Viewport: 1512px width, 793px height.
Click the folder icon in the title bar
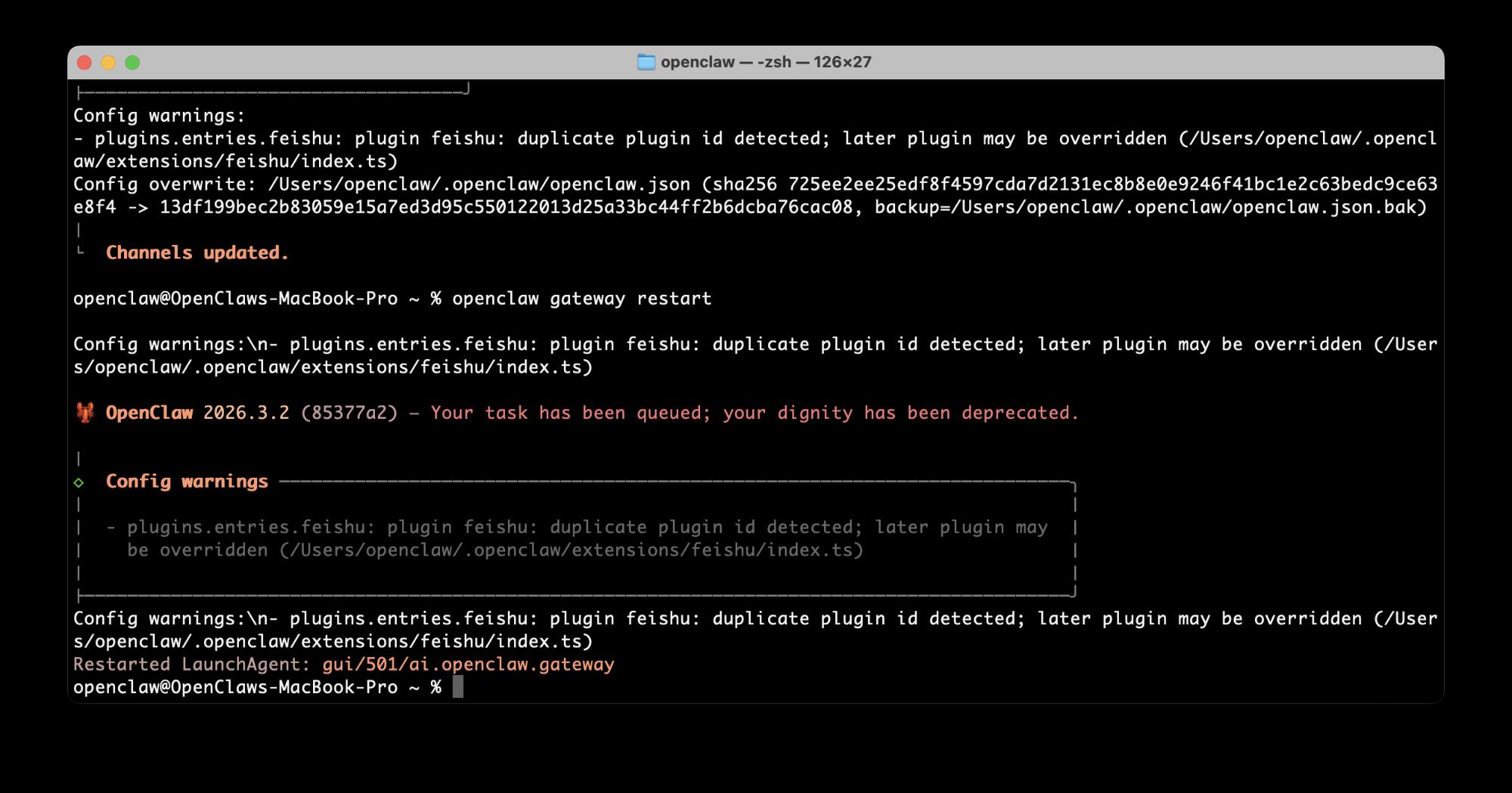(646, 62)
